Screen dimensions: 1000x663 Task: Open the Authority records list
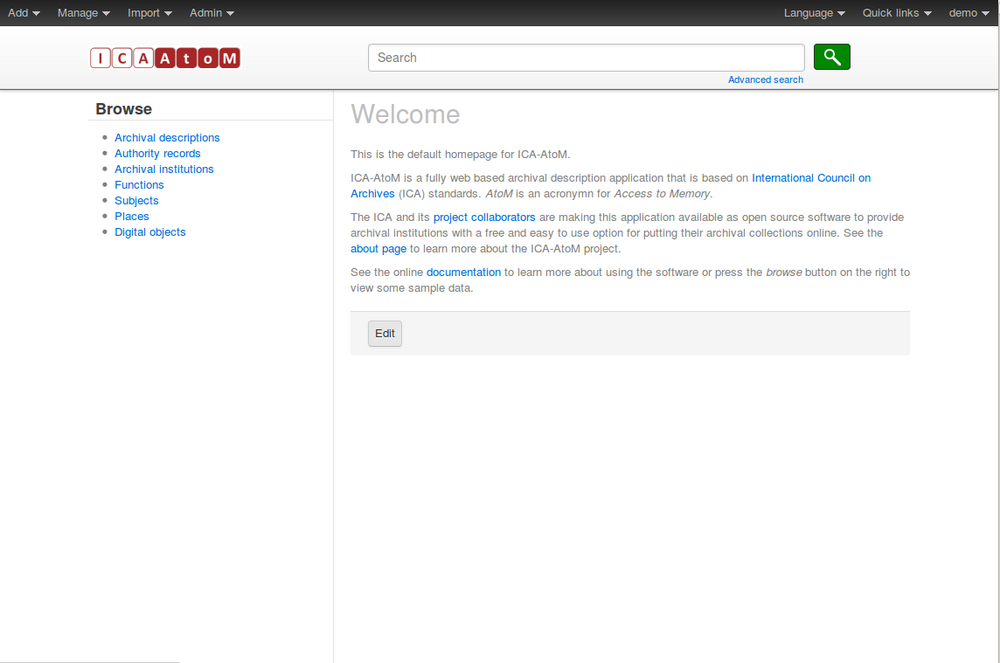(x=157, y=153)
